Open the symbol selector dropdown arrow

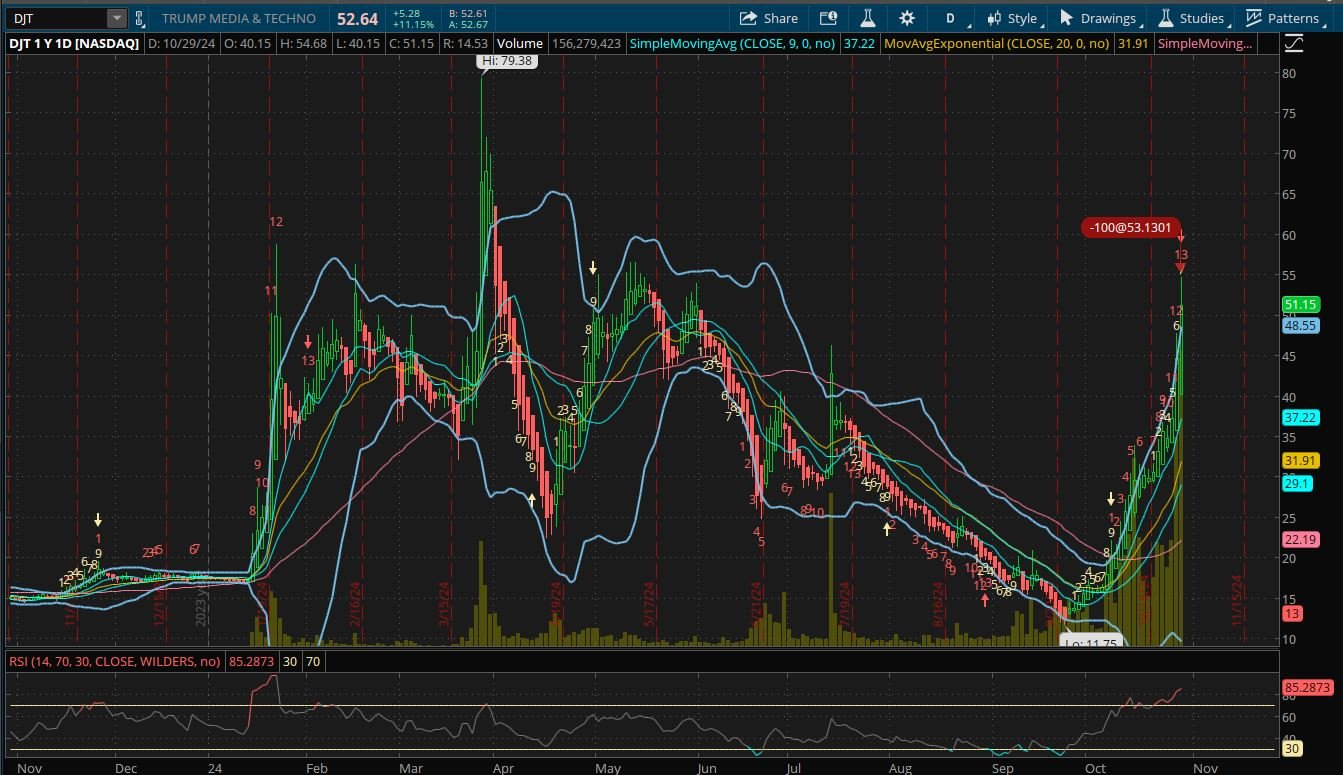click(117, 18)
